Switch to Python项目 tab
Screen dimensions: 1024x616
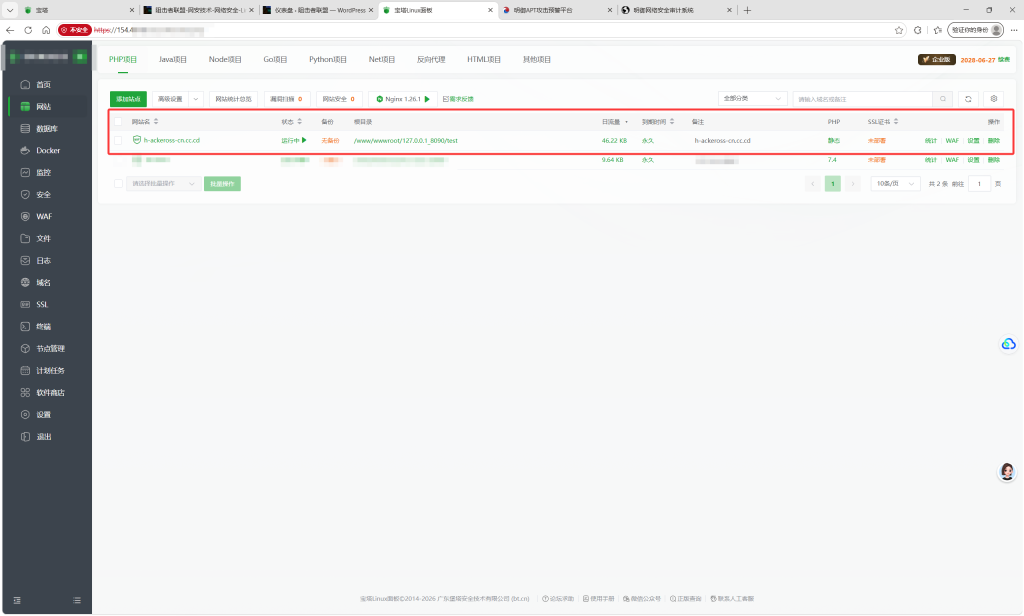328,59
